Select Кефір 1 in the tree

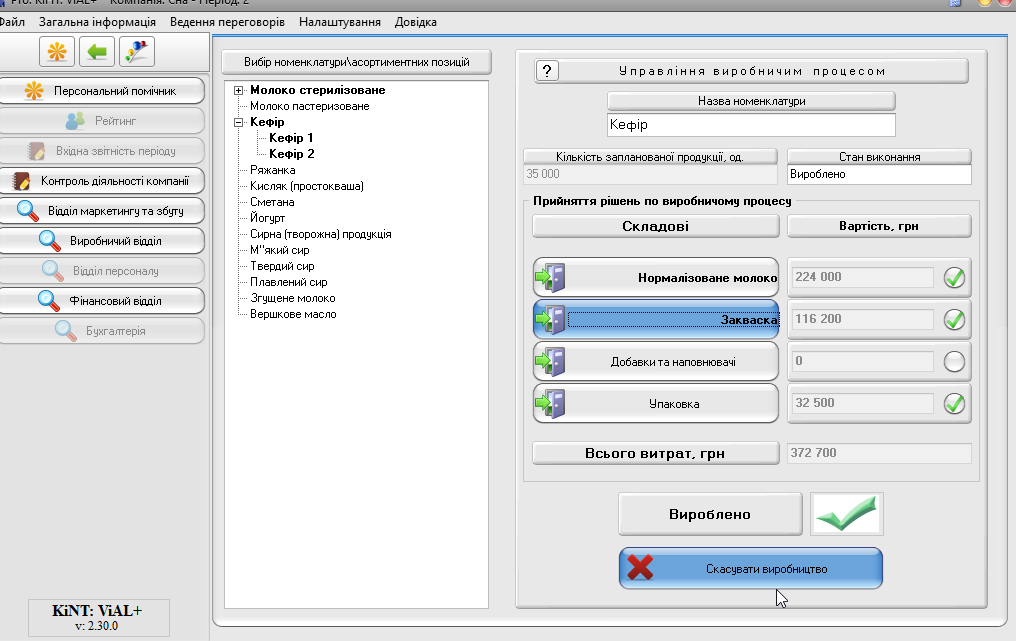pyautogui.click(x=291, y=138)
